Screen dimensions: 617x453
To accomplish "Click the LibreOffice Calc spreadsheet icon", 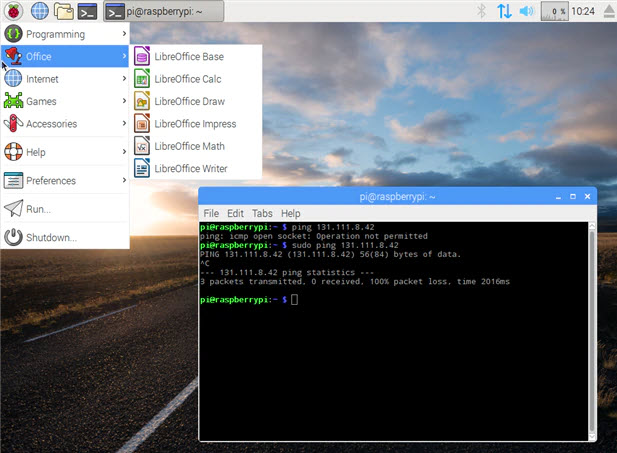I will (142, 78).
